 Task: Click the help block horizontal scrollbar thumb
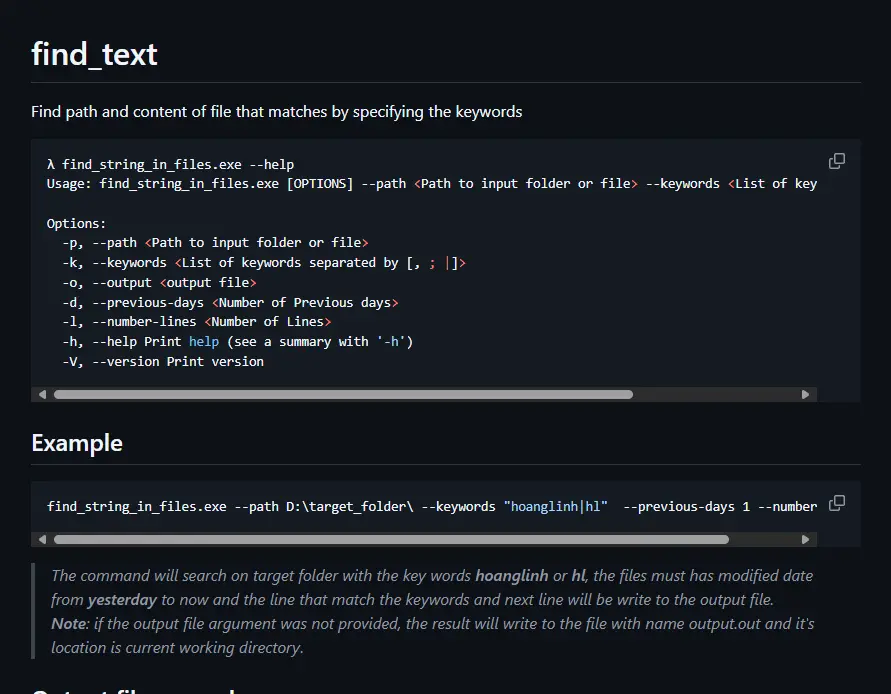coord(343,394)
